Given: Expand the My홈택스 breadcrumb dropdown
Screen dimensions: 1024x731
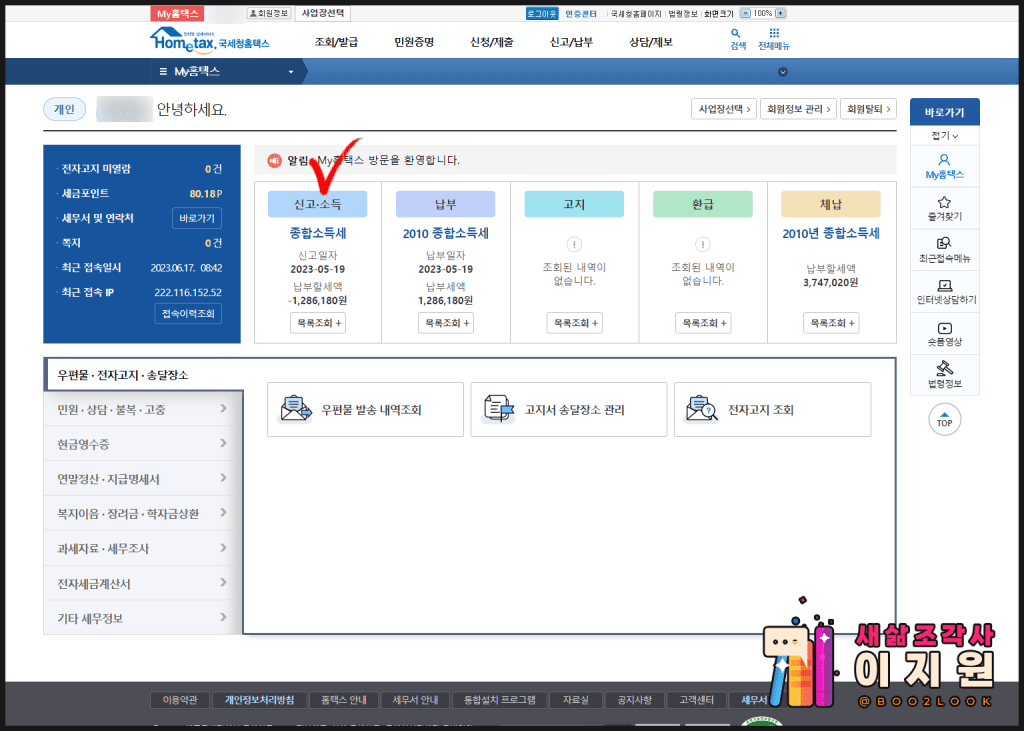Looking at the screenshot, I should point(291,72).
